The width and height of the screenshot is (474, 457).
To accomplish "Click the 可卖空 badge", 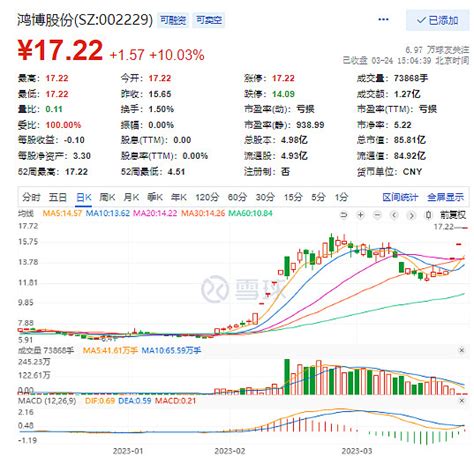I will pos(209,20).
